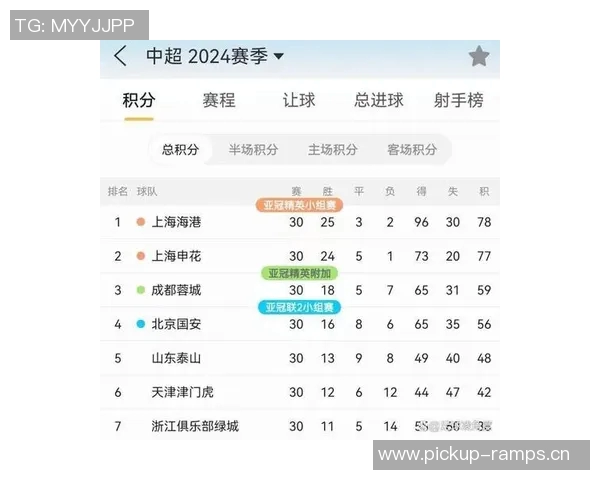Click the 失 column header
Image resolution: width=600 pixels, height=480 pixels.
click(453, 191)
